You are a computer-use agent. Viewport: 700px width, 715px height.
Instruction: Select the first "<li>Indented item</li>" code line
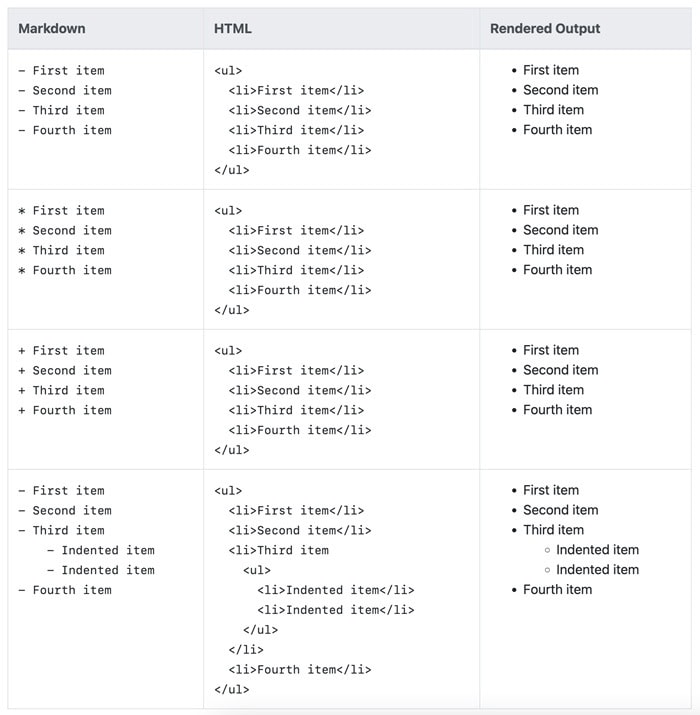(x=336, y=591)
